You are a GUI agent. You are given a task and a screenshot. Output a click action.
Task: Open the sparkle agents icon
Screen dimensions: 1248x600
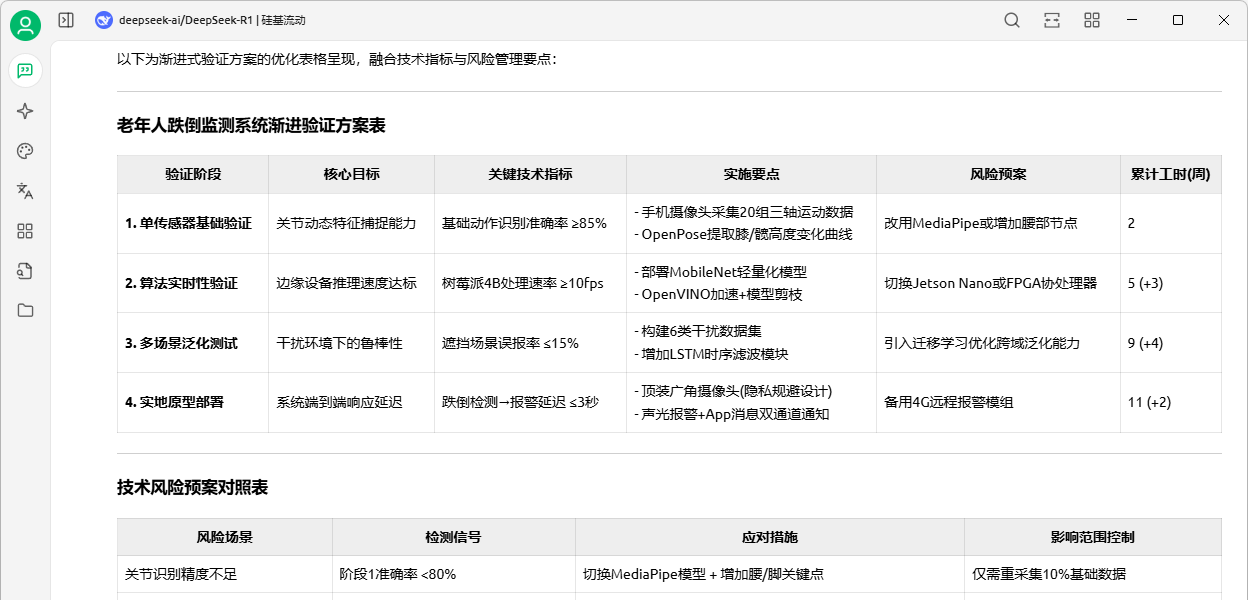pyautogui.click(x=25, y=111)
